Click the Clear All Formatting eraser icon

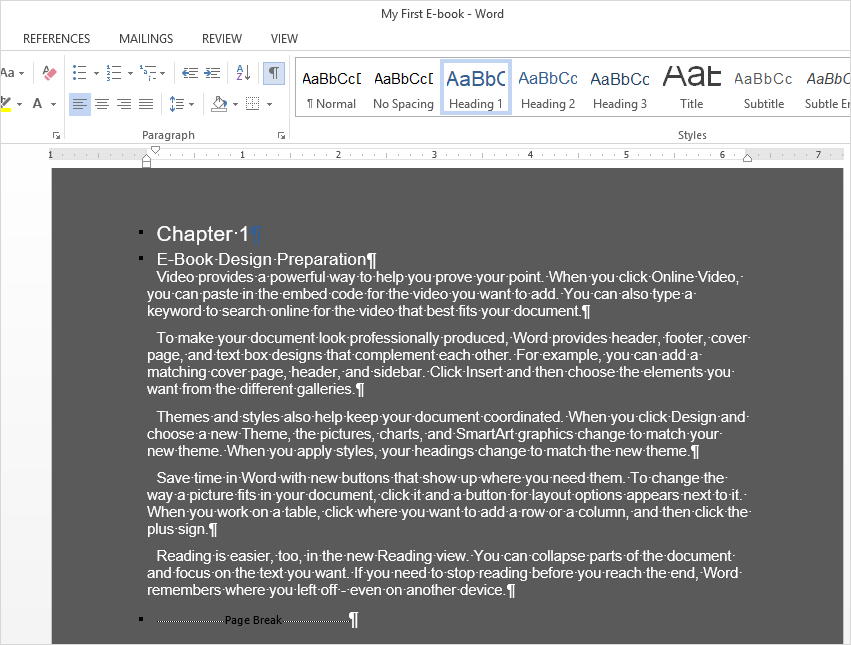tap(48, 73)
